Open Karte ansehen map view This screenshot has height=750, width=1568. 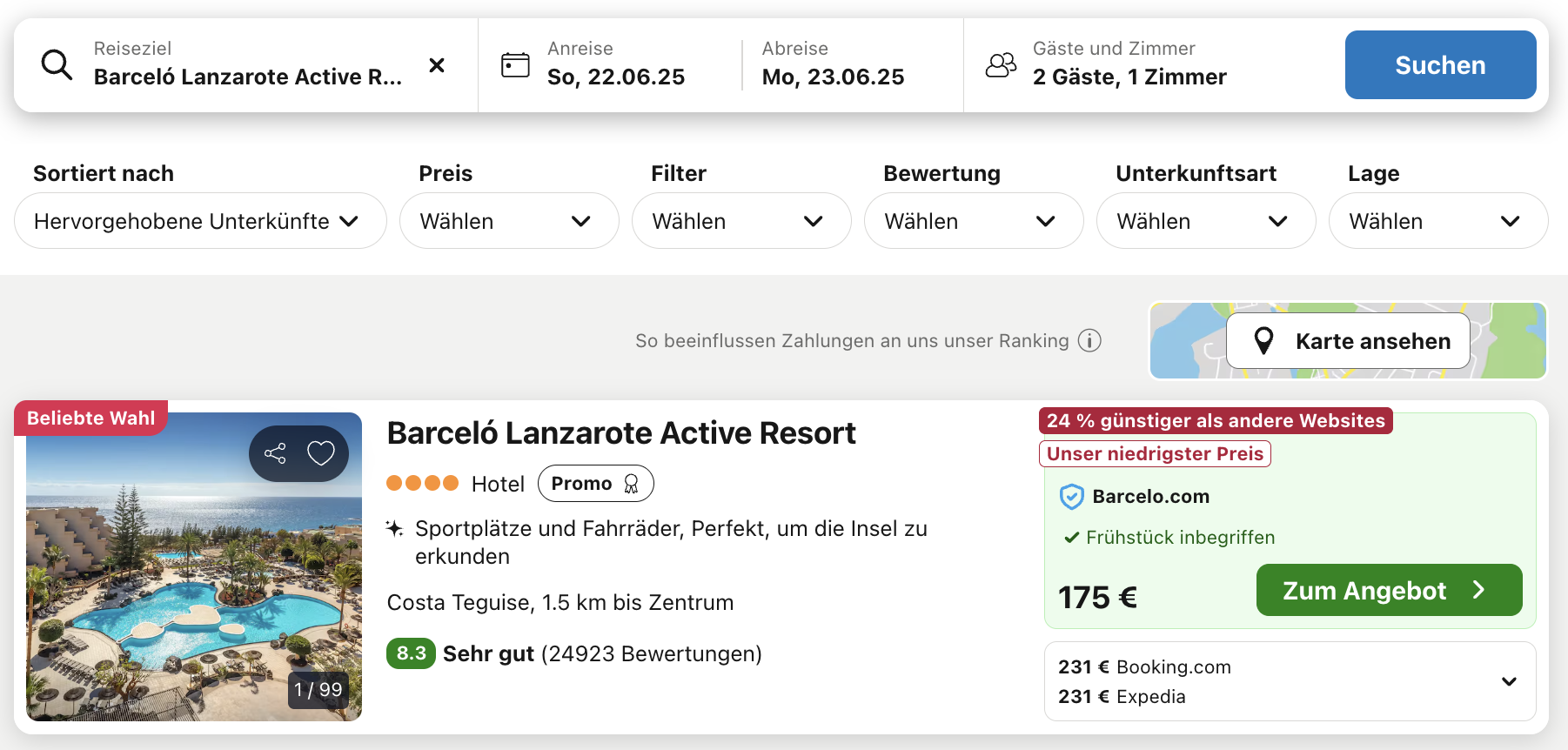click(x=1348, y=340)
